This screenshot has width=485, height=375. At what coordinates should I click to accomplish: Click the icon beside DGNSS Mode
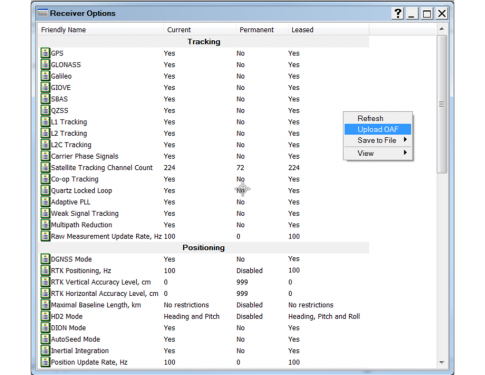[x=45, y=259]
